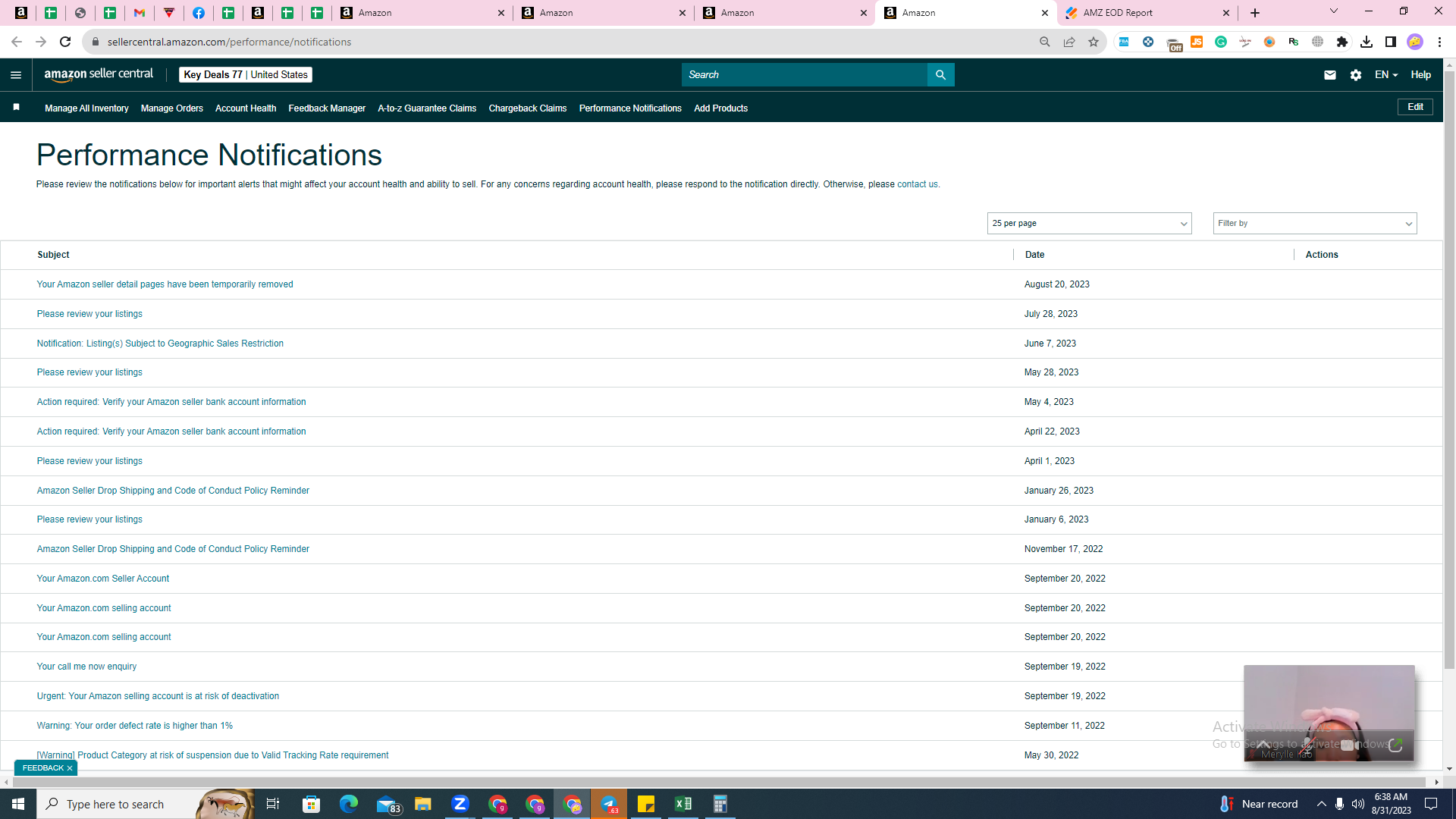Bookmark this page with the star icon

pos(1094,42)
